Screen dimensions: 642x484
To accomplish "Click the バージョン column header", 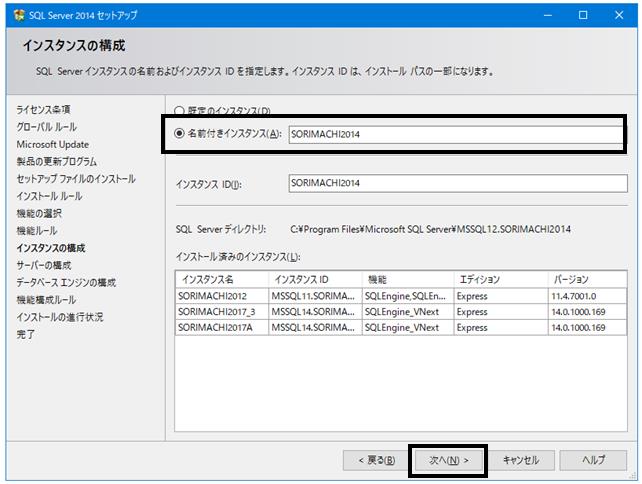I will pyautogui.click(x=587, y=279).
